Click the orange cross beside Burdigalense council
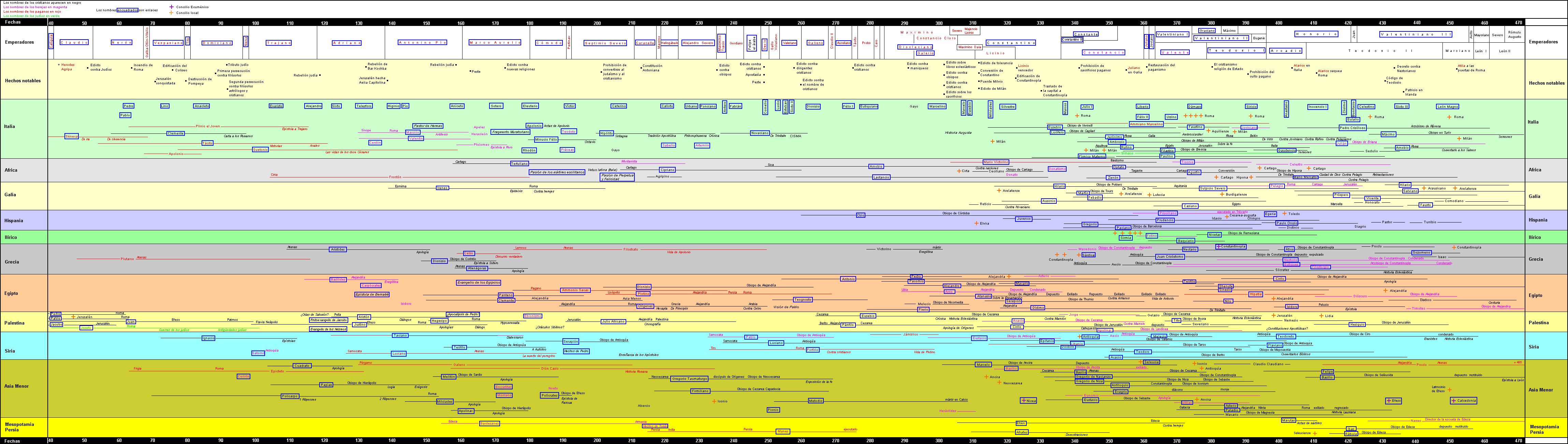 [x=1222, y=195]
